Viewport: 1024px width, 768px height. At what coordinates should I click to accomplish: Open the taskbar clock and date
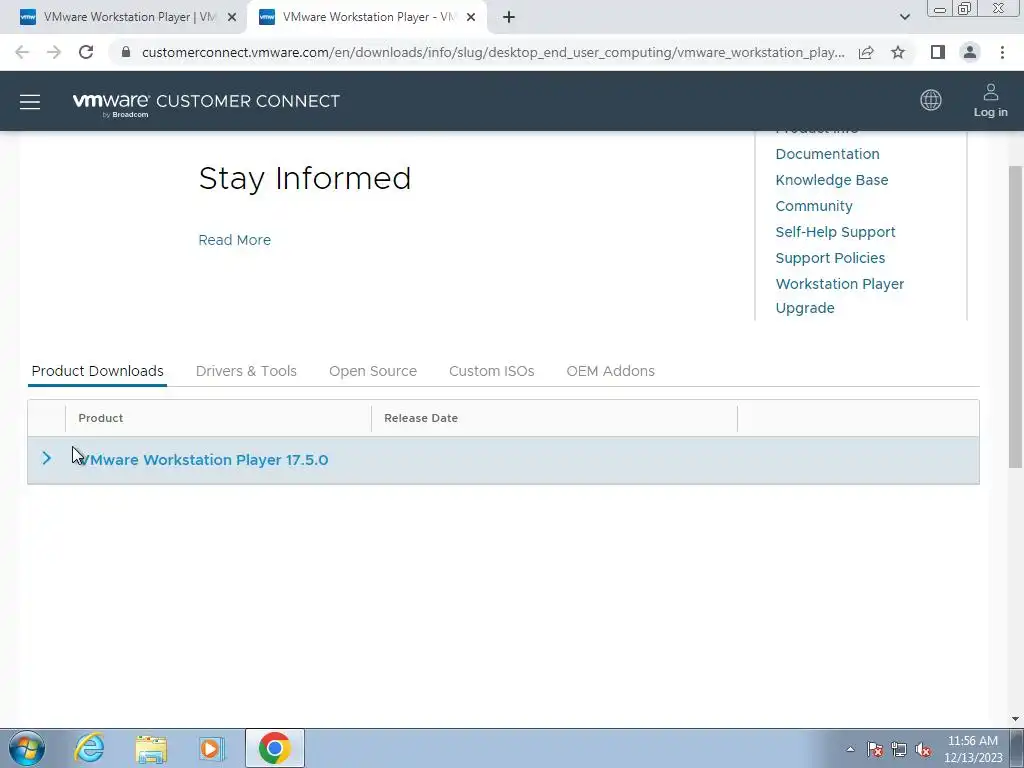[973, 749]
